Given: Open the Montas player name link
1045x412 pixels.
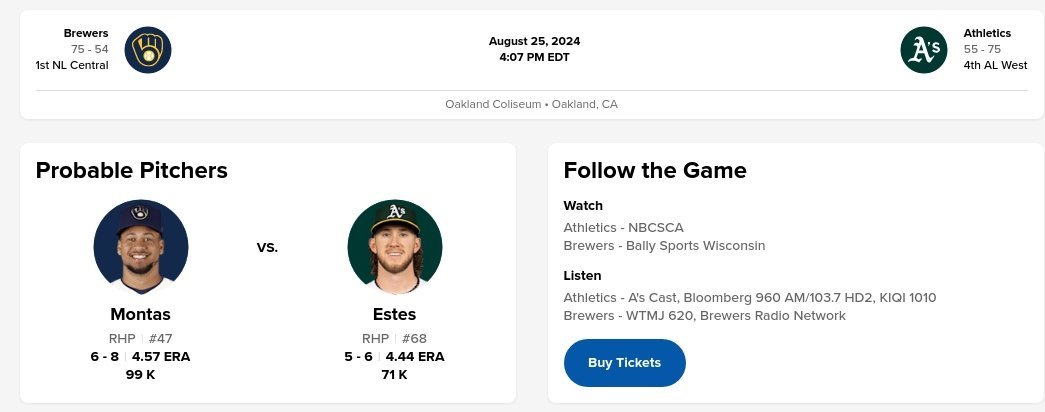Looking at the screenshot, I should [x=141, y=314].
